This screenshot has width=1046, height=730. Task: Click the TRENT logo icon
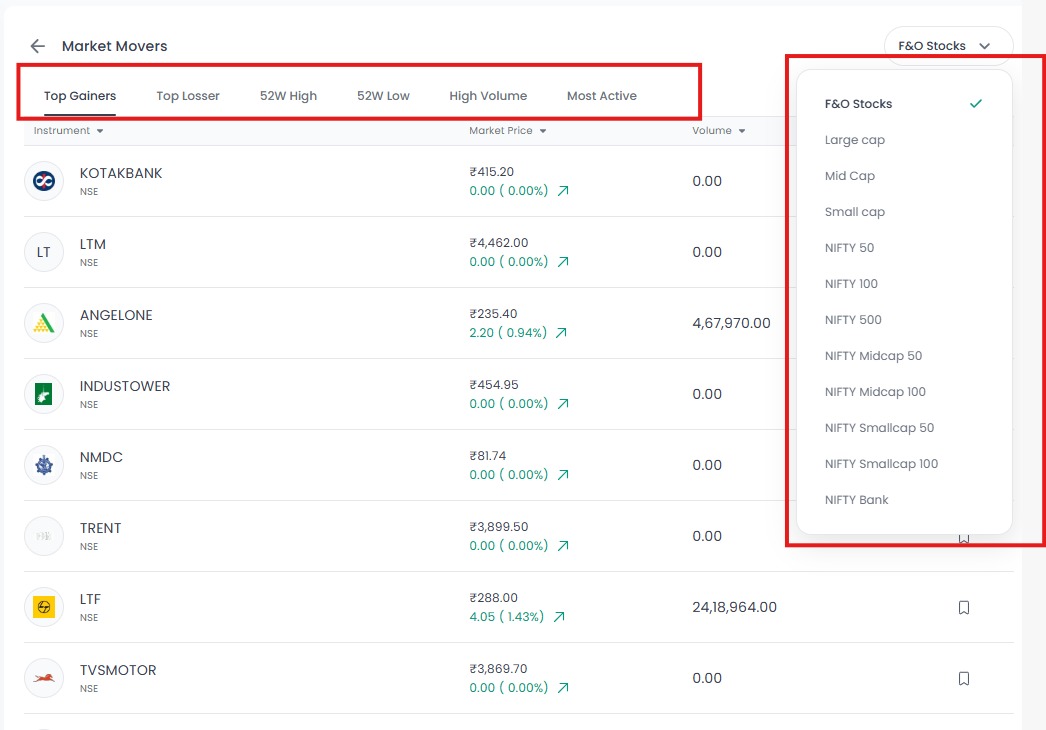point(44,536)
